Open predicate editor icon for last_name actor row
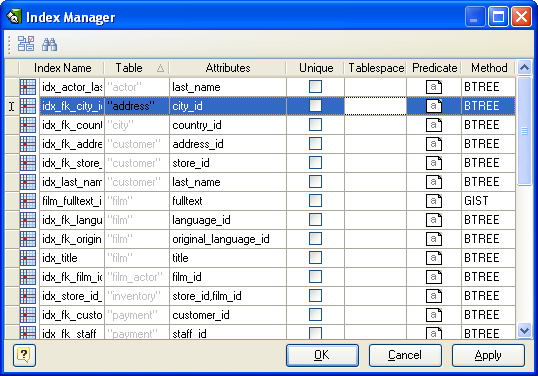This screenshot has height=376, width=538. [434, 87]
